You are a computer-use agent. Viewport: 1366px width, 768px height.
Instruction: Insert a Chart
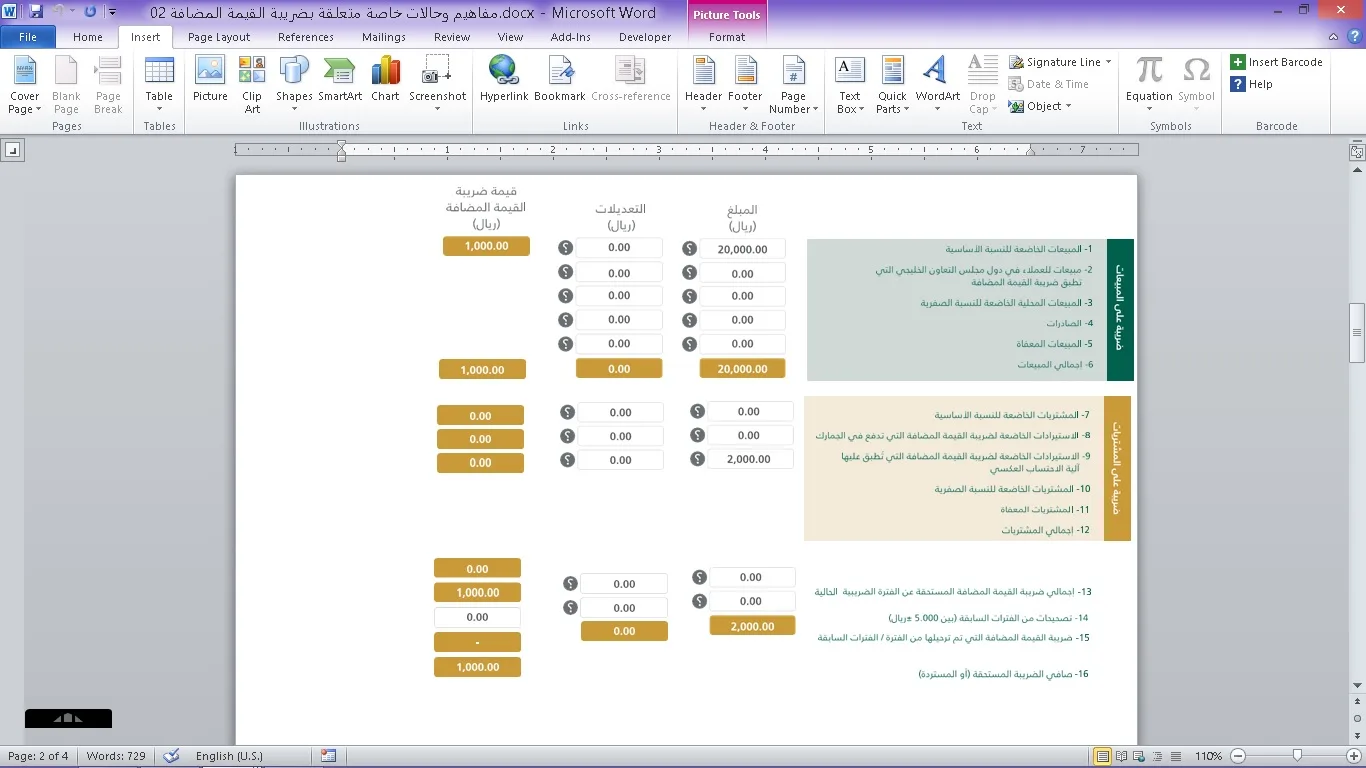tap(385, 80)
